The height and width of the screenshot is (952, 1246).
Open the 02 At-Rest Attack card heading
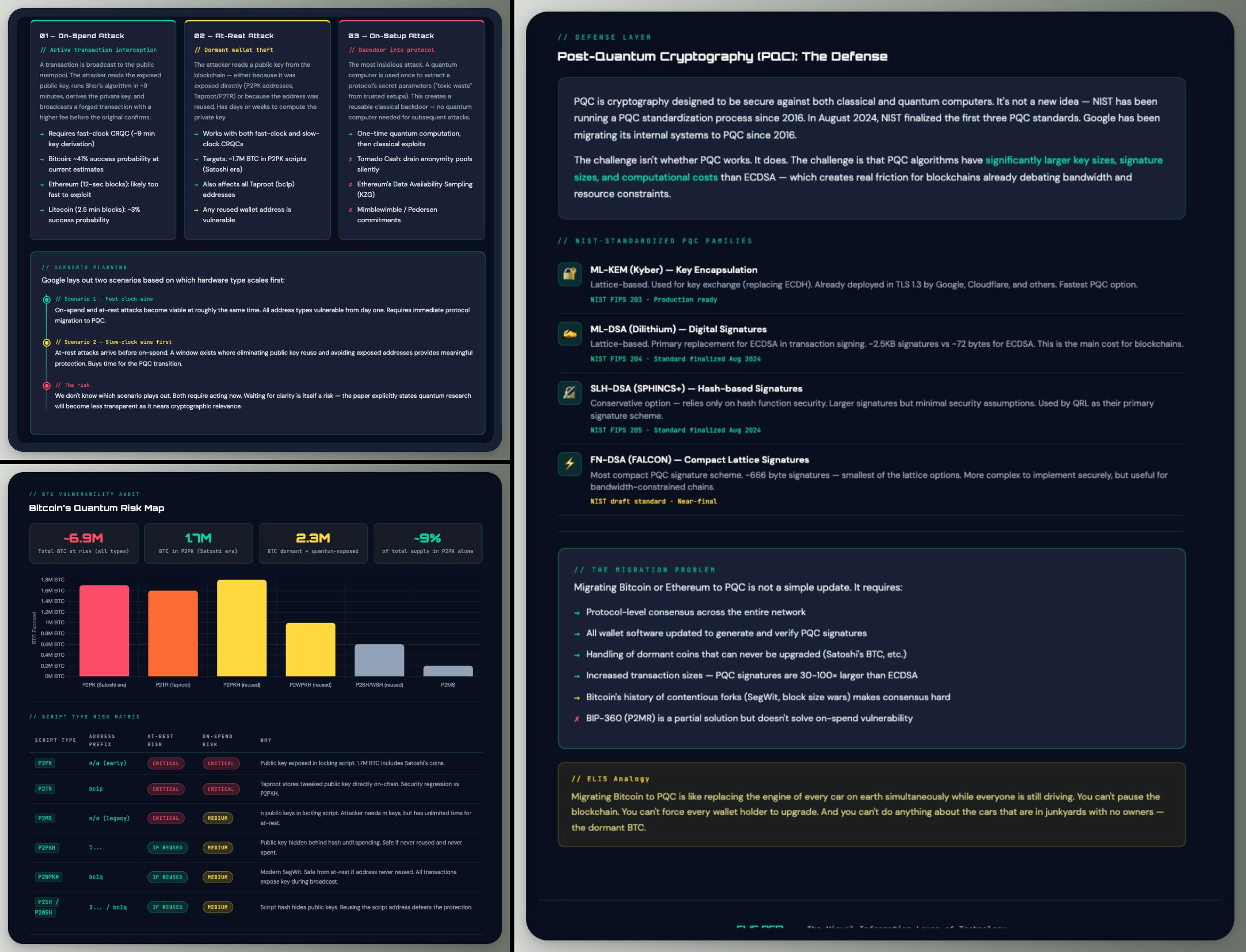coord(233,36)
